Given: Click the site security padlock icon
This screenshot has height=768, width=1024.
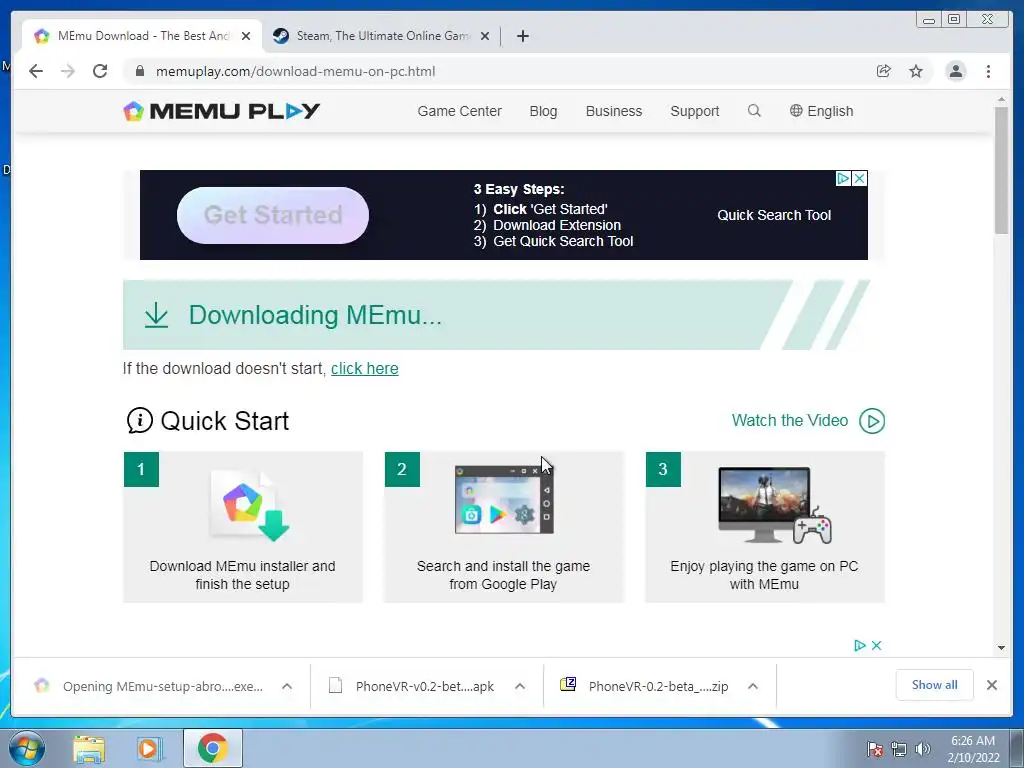Looking at the screenshot, I should point(140,71).
